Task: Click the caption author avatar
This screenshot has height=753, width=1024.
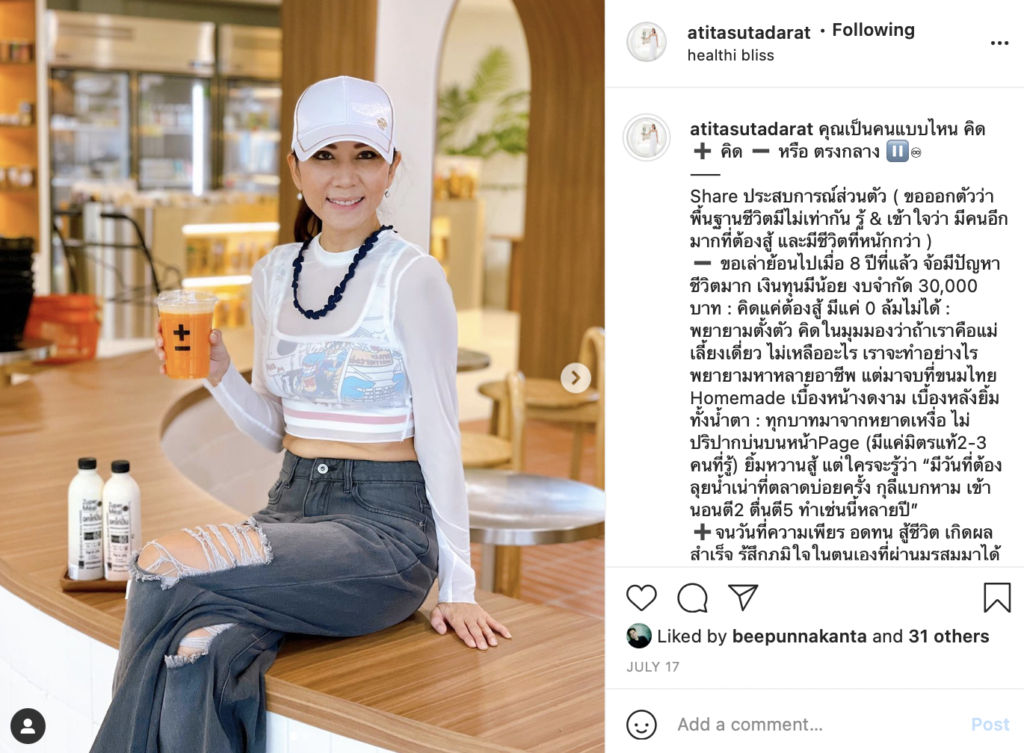Action: click(x=647, y=137)
